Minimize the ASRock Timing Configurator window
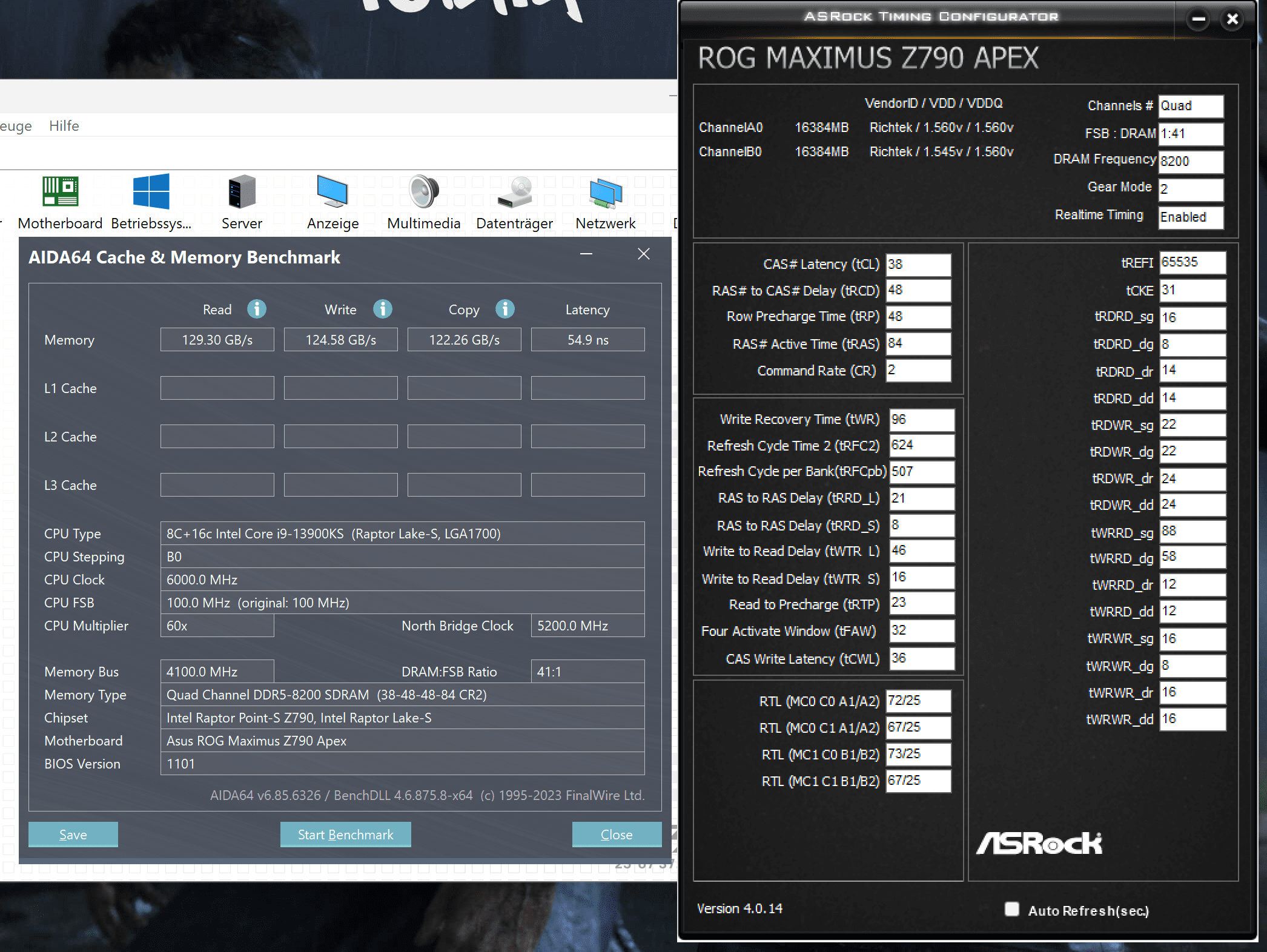This screenshot has width=1267, height=952. 1198,19
